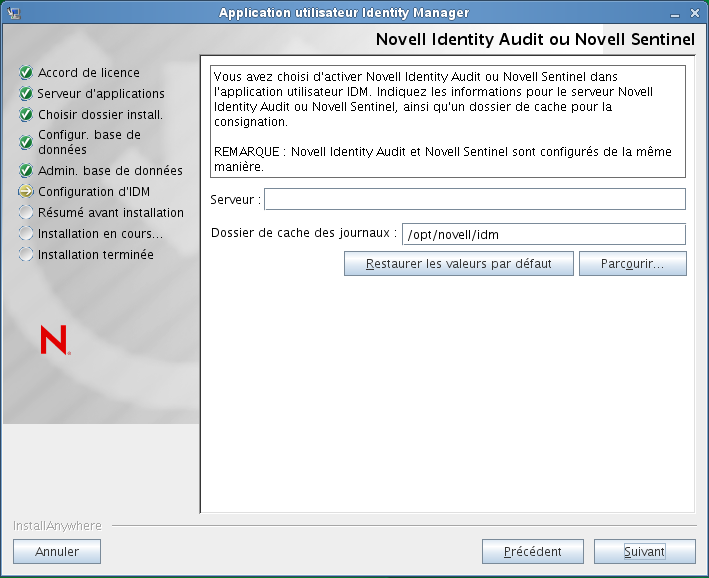Click the check icon beside Admin. base de données
The image size is (709, 578).
point(26,171)
